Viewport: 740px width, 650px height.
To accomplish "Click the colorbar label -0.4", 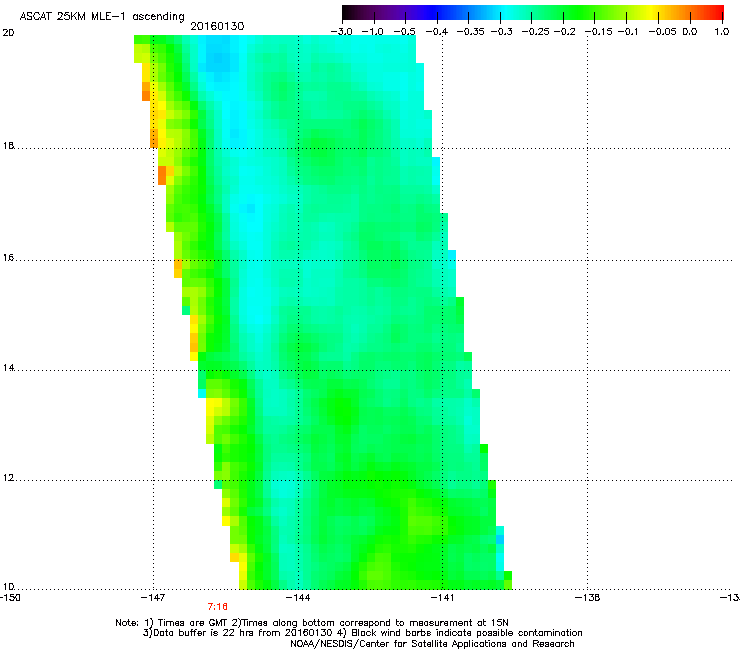I will [437, 32].
